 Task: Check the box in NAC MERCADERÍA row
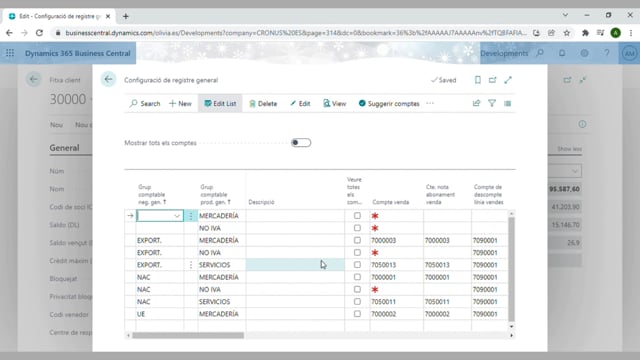click(x=357, y=277)
